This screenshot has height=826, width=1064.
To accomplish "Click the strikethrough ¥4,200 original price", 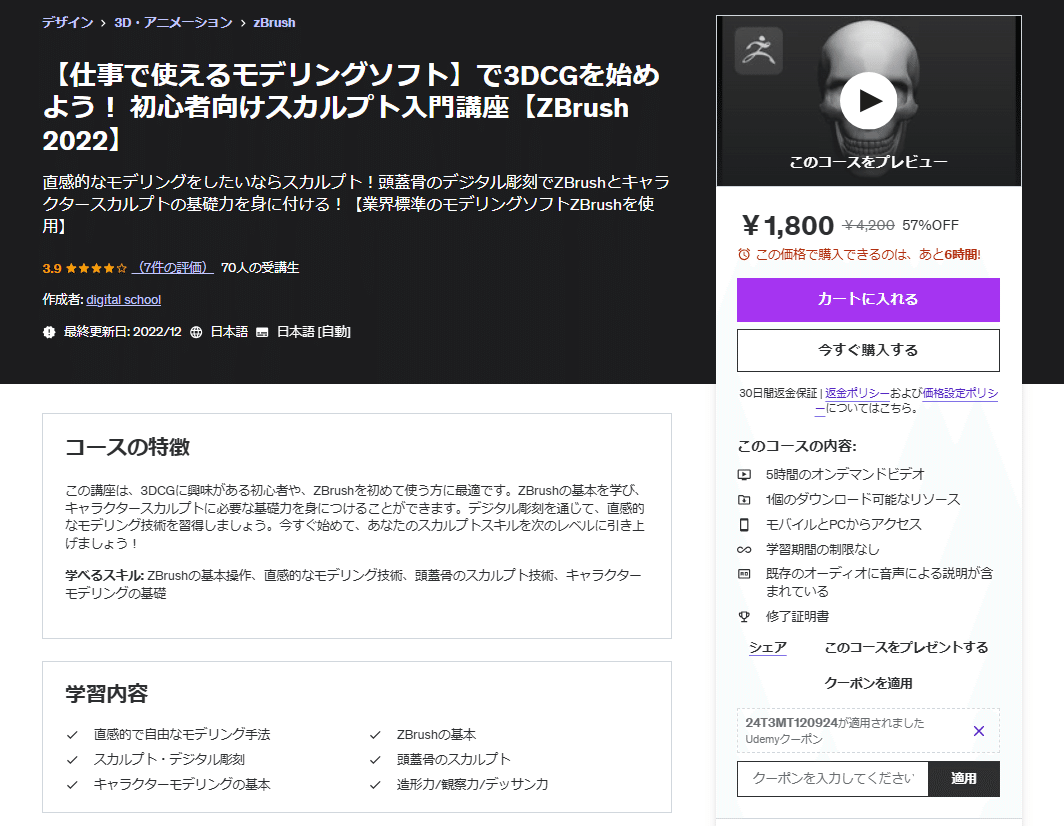I will point(868,225).
